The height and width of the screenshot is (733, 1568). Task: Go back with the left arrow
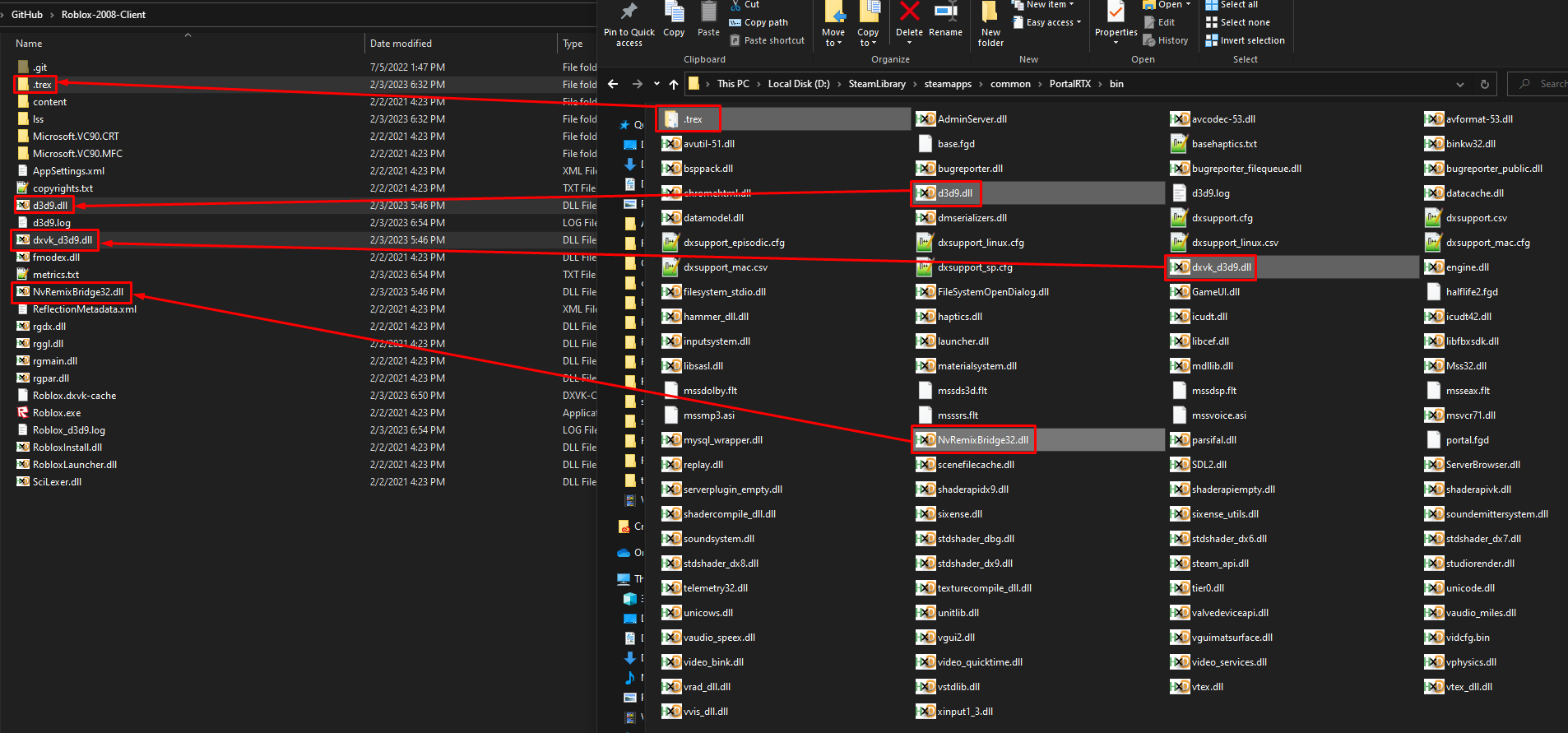point(613,84)
